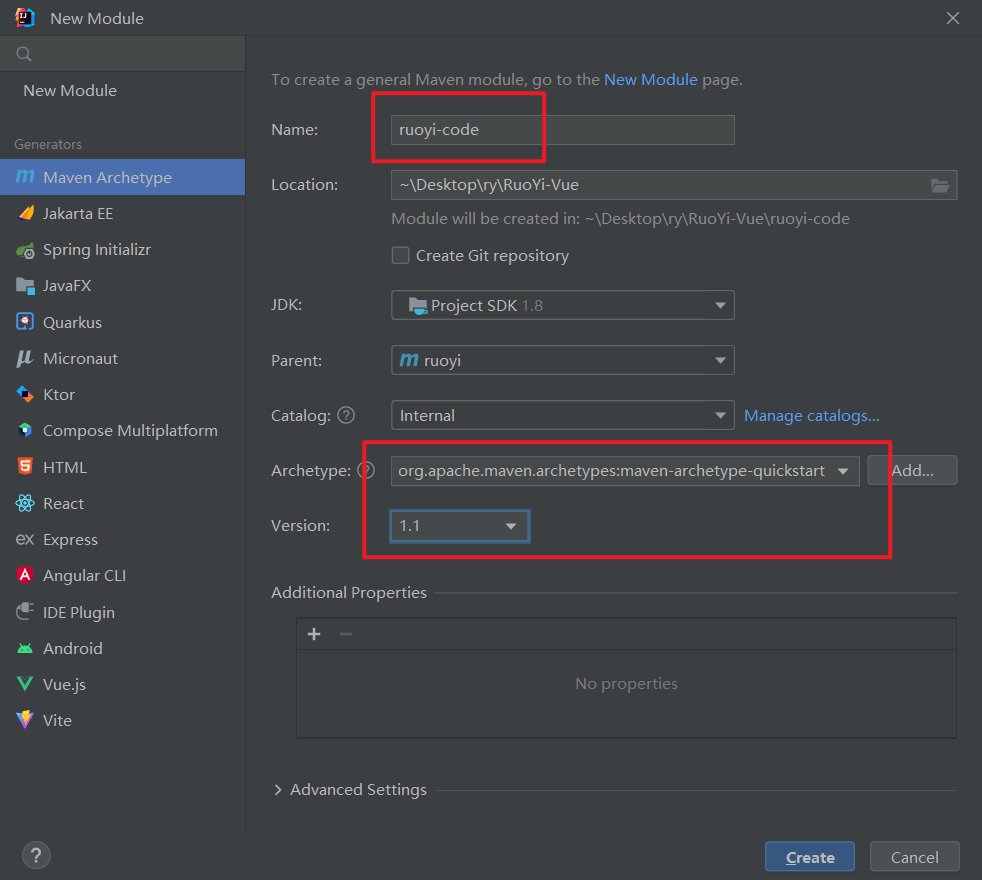Choose Quarkus generator entry
Screen dimensions: 982x880
tap(122, 322)
